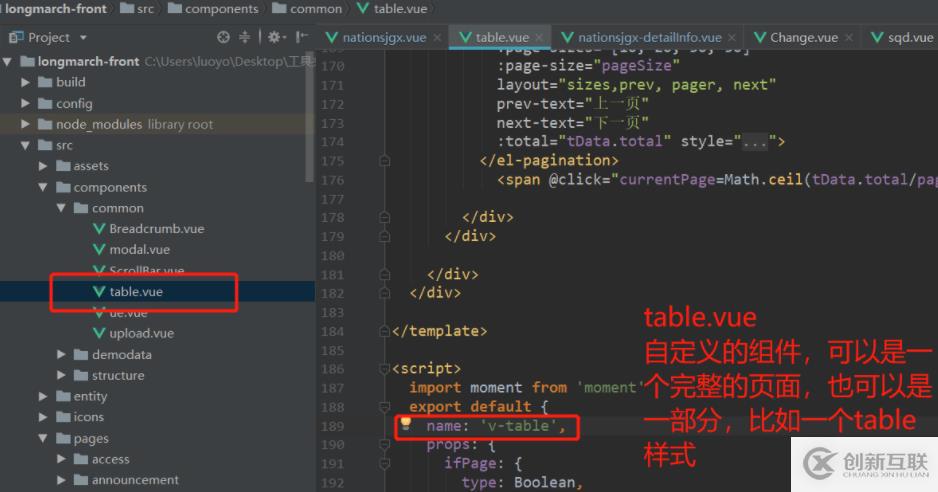Collapse the pages folder arrow
The height and width of the screenshot is (492, 938).
43,439
